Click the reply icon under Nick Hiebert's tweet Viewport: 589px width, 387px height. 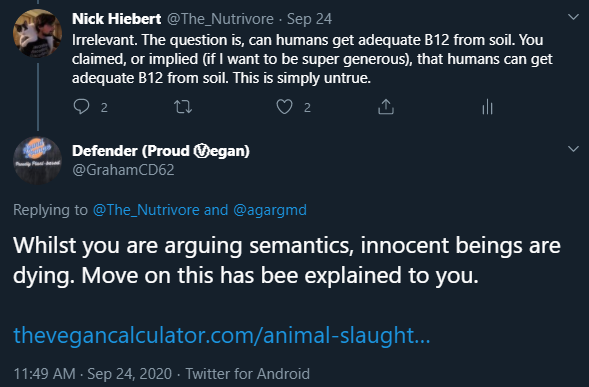[x=81, y=107]
